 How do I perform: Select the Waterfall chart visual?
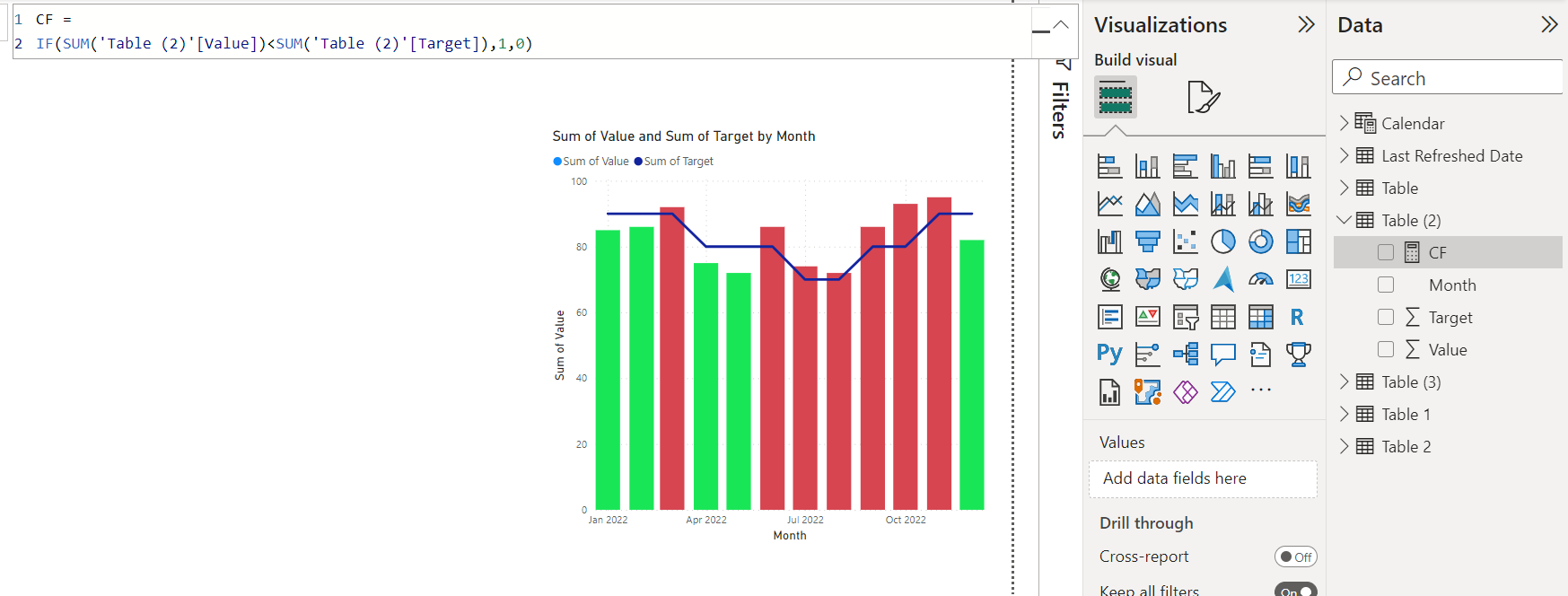pyautogui.click(x=1110, y=241)
